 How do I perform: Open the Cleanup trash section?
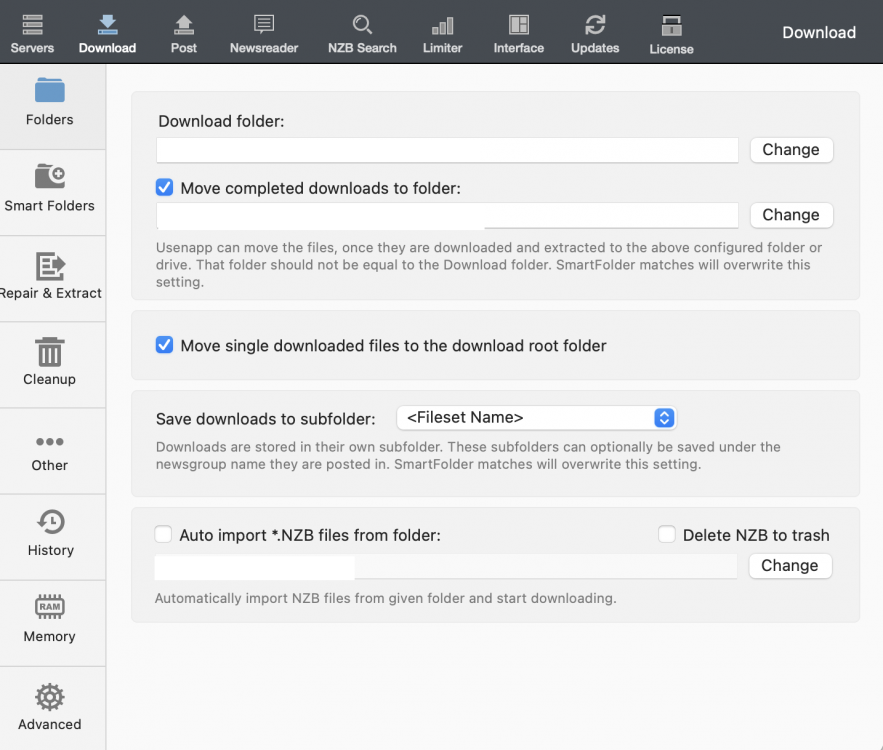tap(50, 361)
